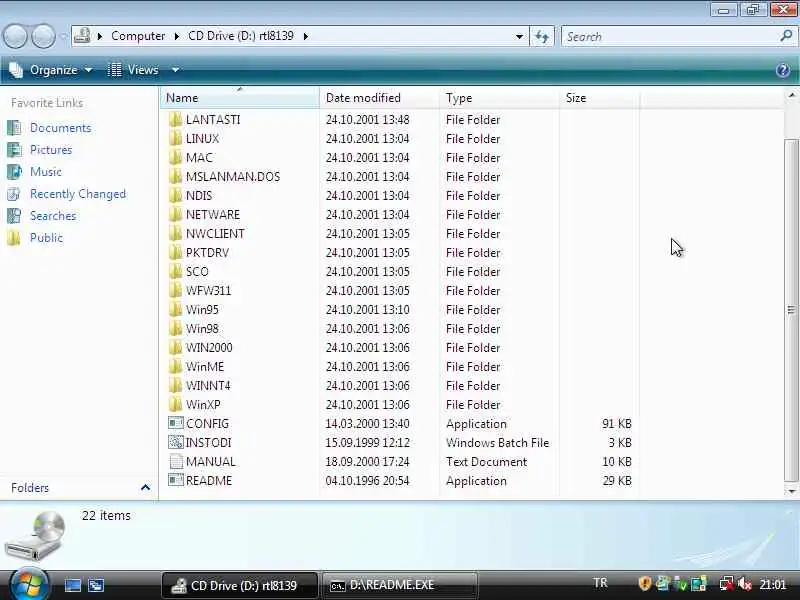Click the muted volume tray icon

click(x=745, y=583)
